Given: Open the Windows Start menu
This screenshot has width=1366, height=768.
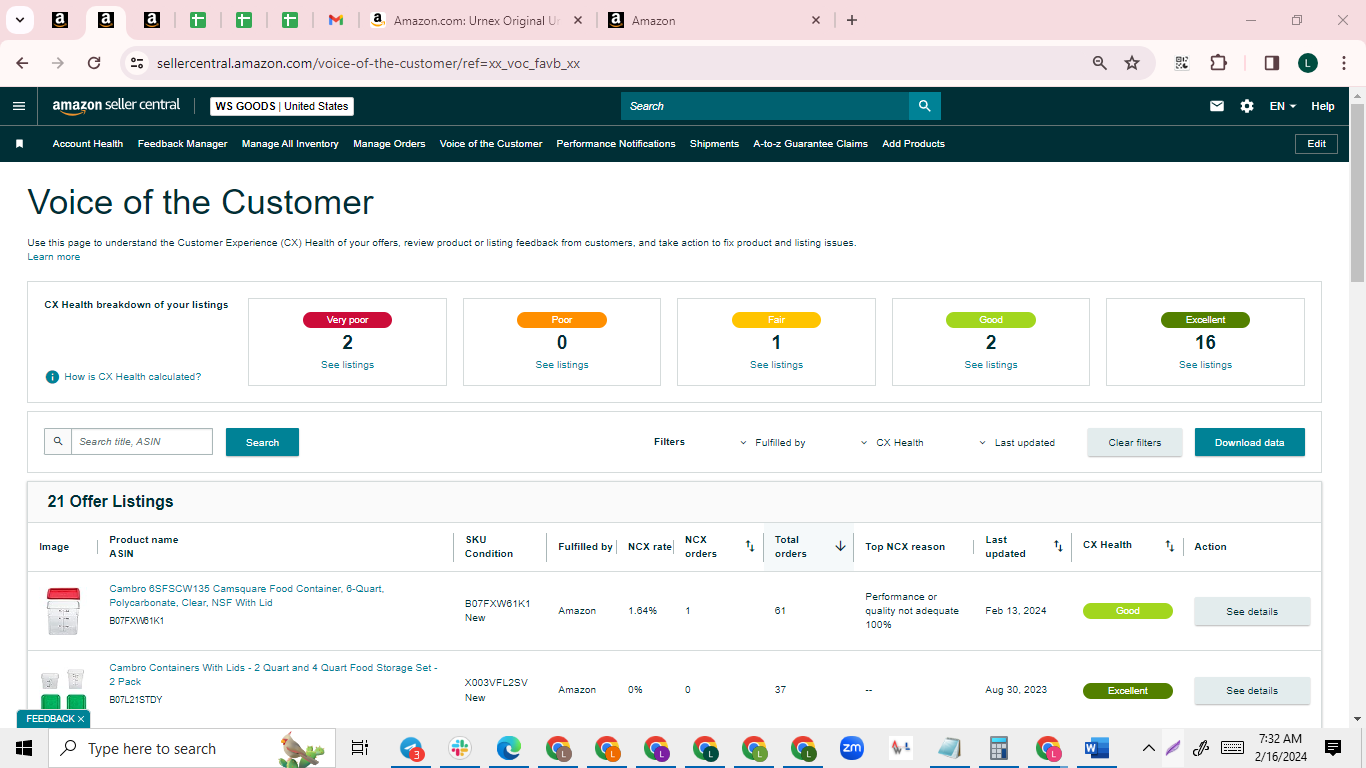Looking at the screenshot, I should point(24,748).
